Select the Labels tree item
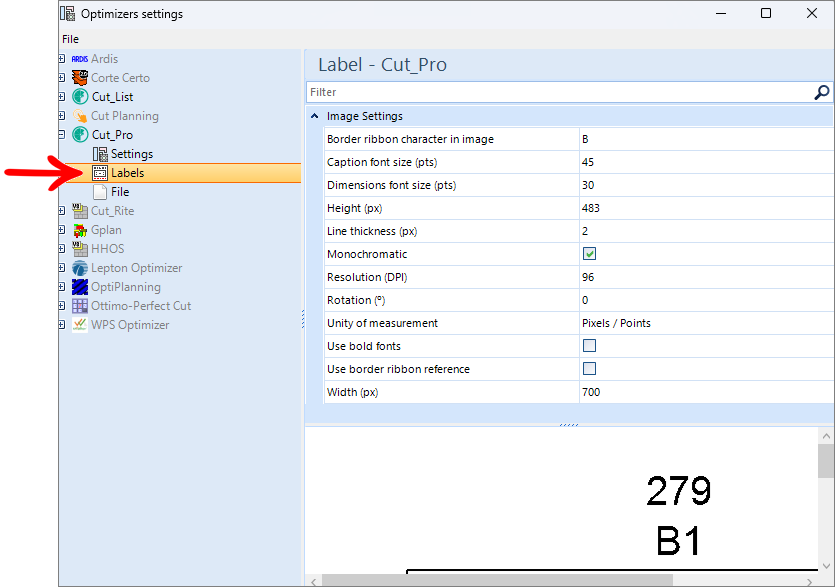This screenshot has width=835, height=587. coord(127,173)
